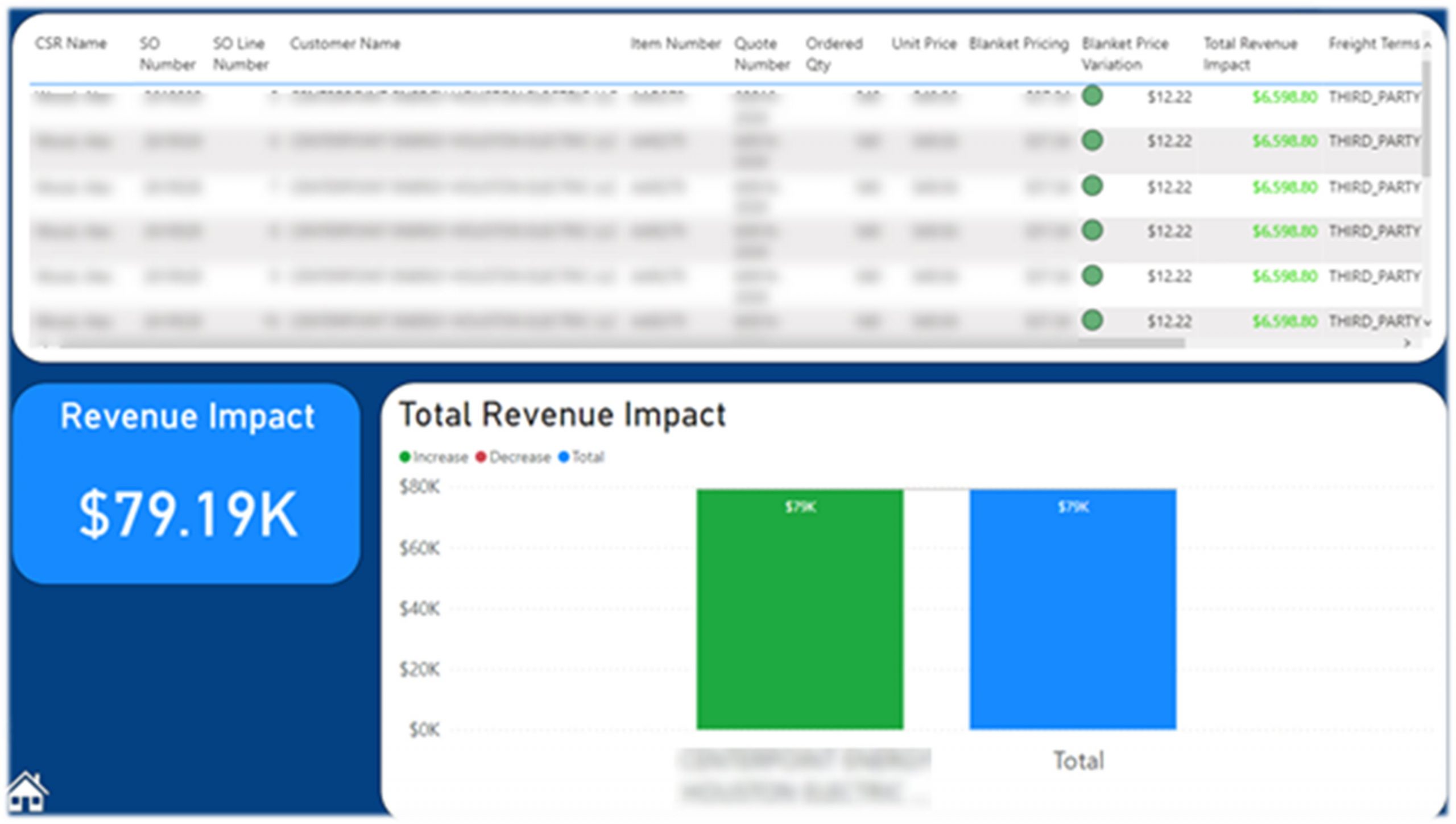Viewport: 1456px width, 824px height.
Task: Select the green Increase bar in chart
Action: point(799,608)
